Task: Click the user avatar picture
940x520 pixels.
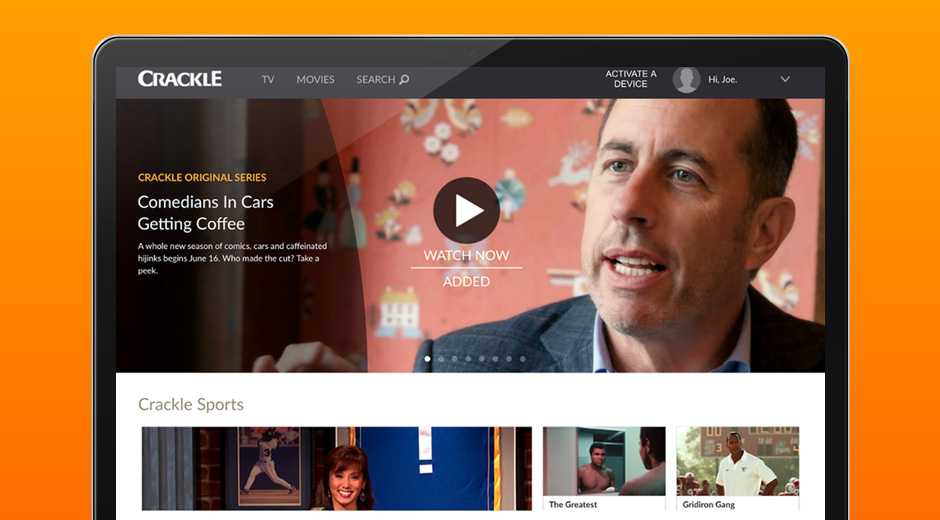Action: [686, 79]
